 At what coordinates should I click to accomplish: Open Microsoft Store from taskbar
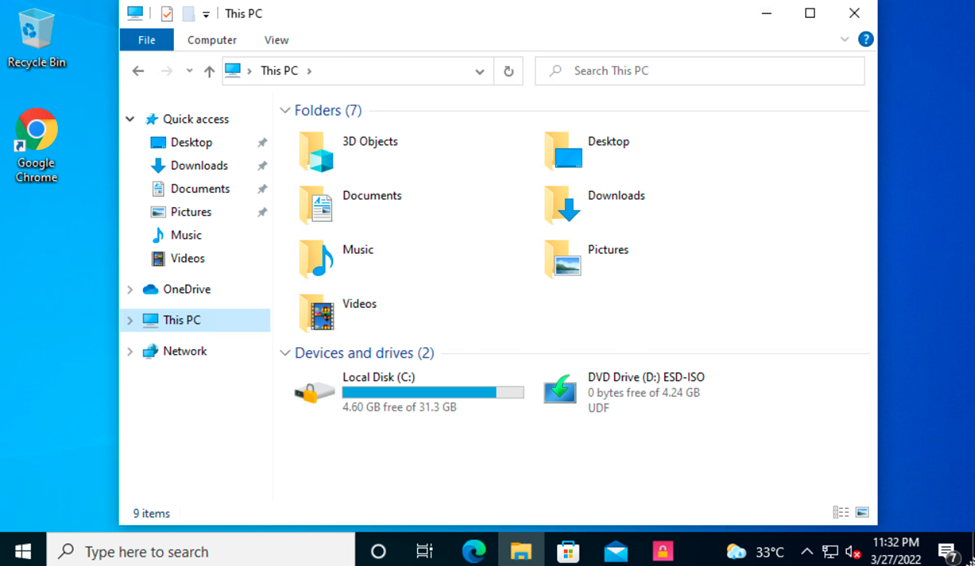coord(568,551)
